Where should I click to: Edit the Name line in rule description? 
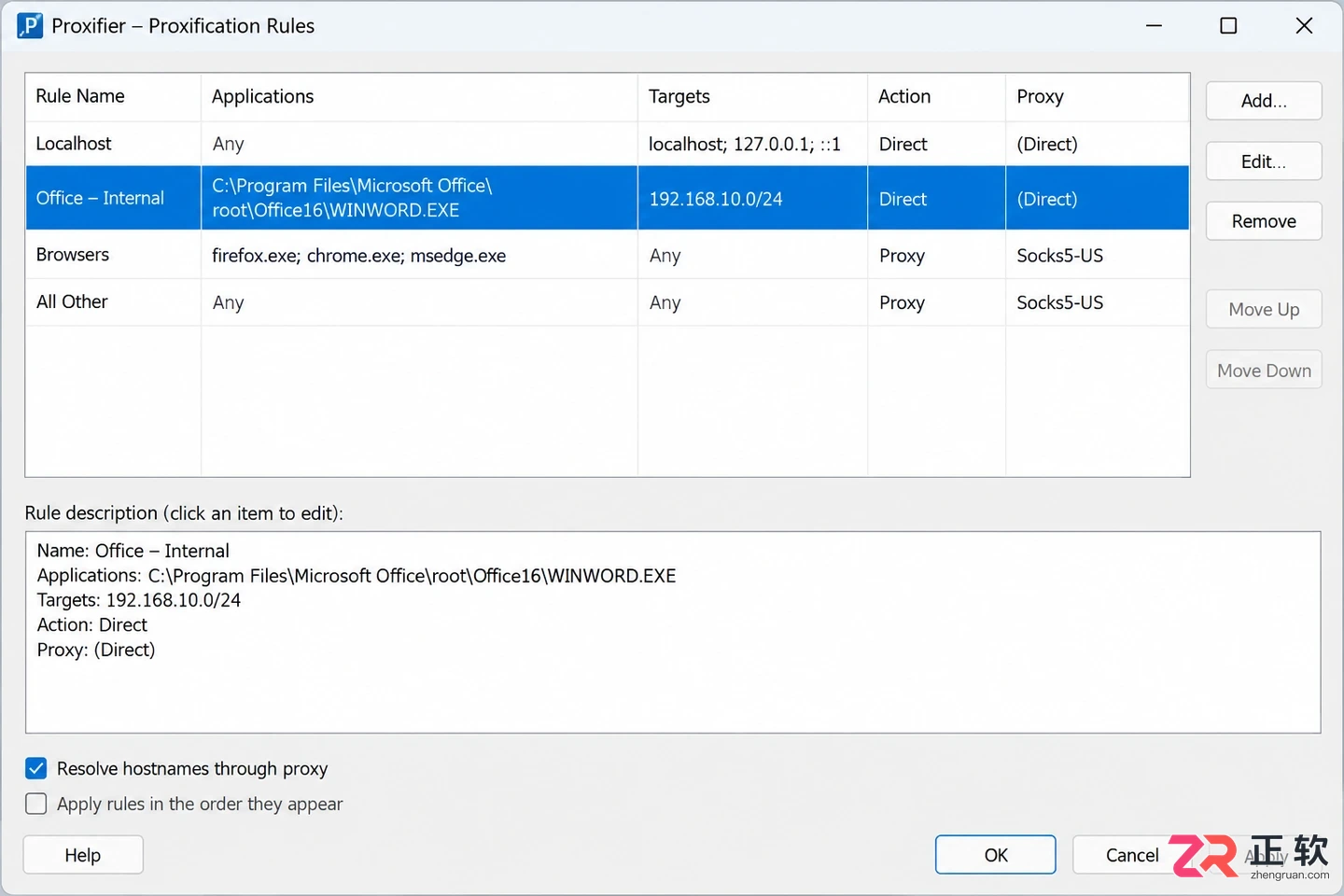(133, 551)
